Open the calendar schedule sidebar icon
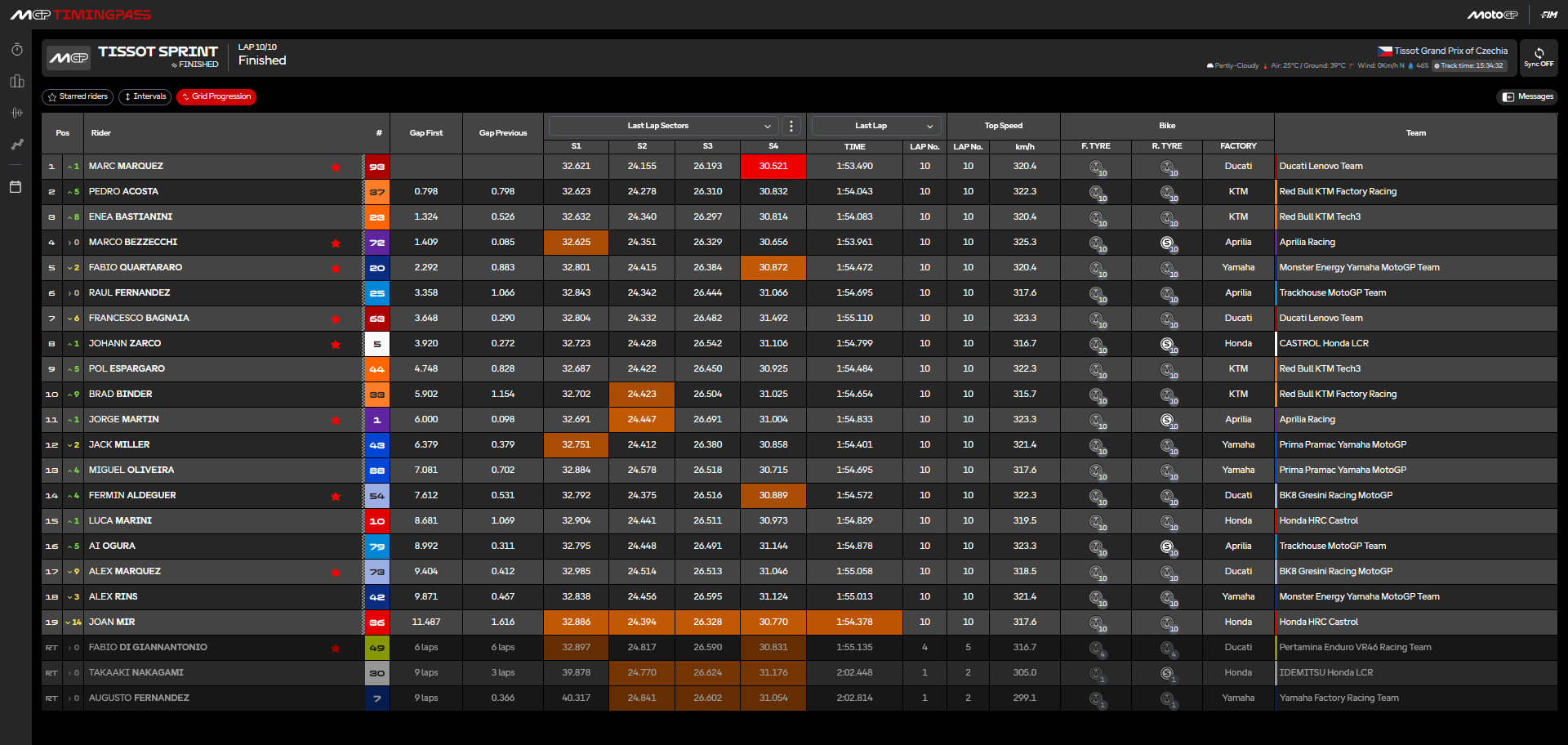This screenshot has height=745, width=1568. [16, 187]
